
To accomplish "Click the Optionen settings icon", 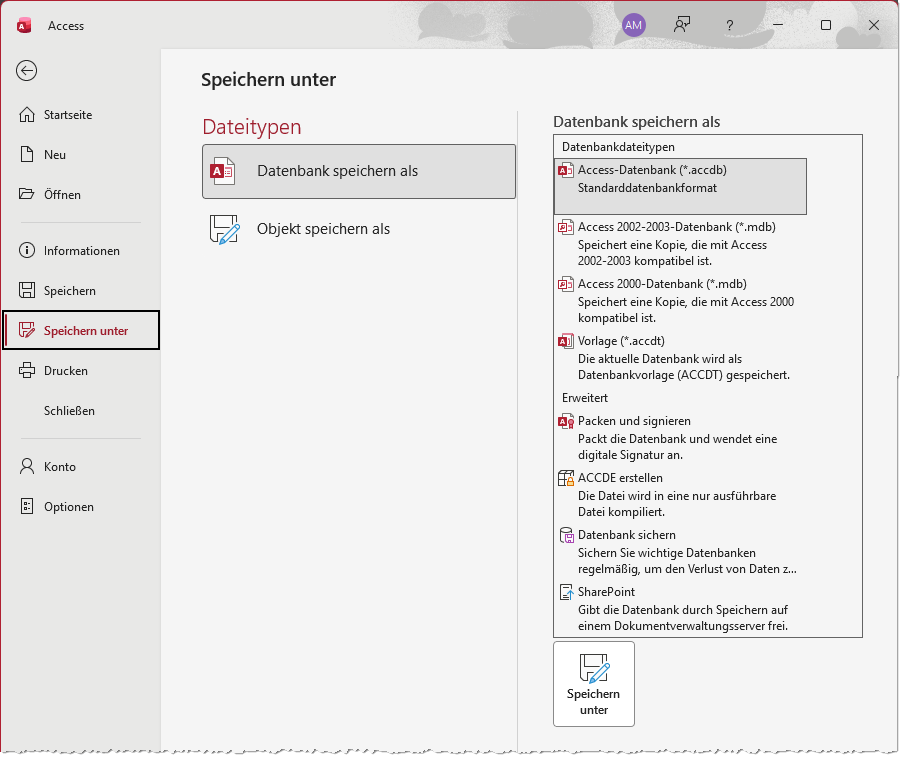I will [27, 506].
